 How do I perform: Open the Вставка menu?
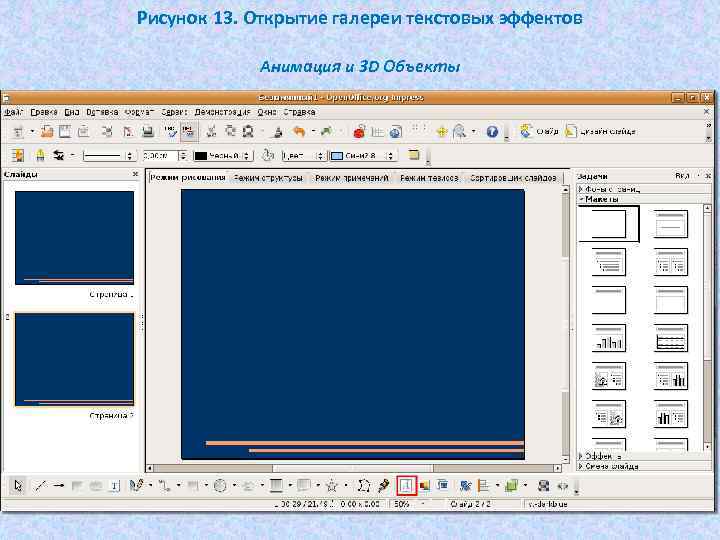[102, 112]
